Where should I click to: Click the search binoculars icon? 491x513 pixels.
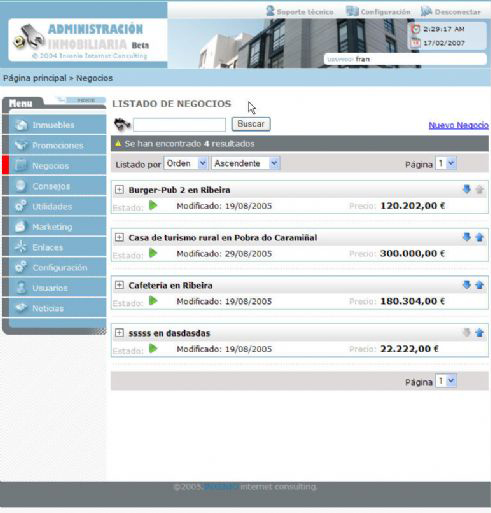[x=122, y=124]
